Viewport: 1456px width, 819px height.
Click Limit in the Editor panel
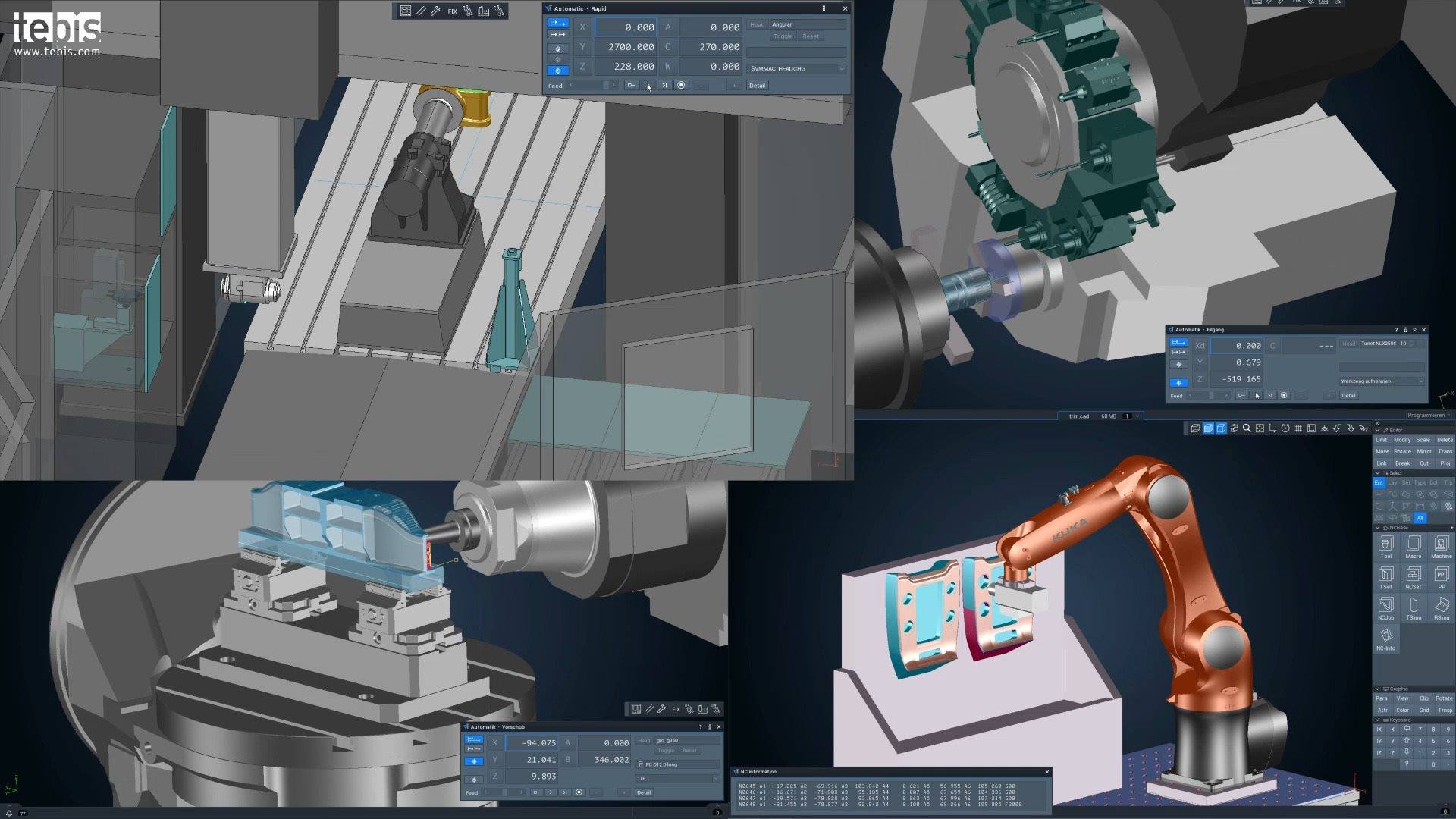tap(1382, 440)
